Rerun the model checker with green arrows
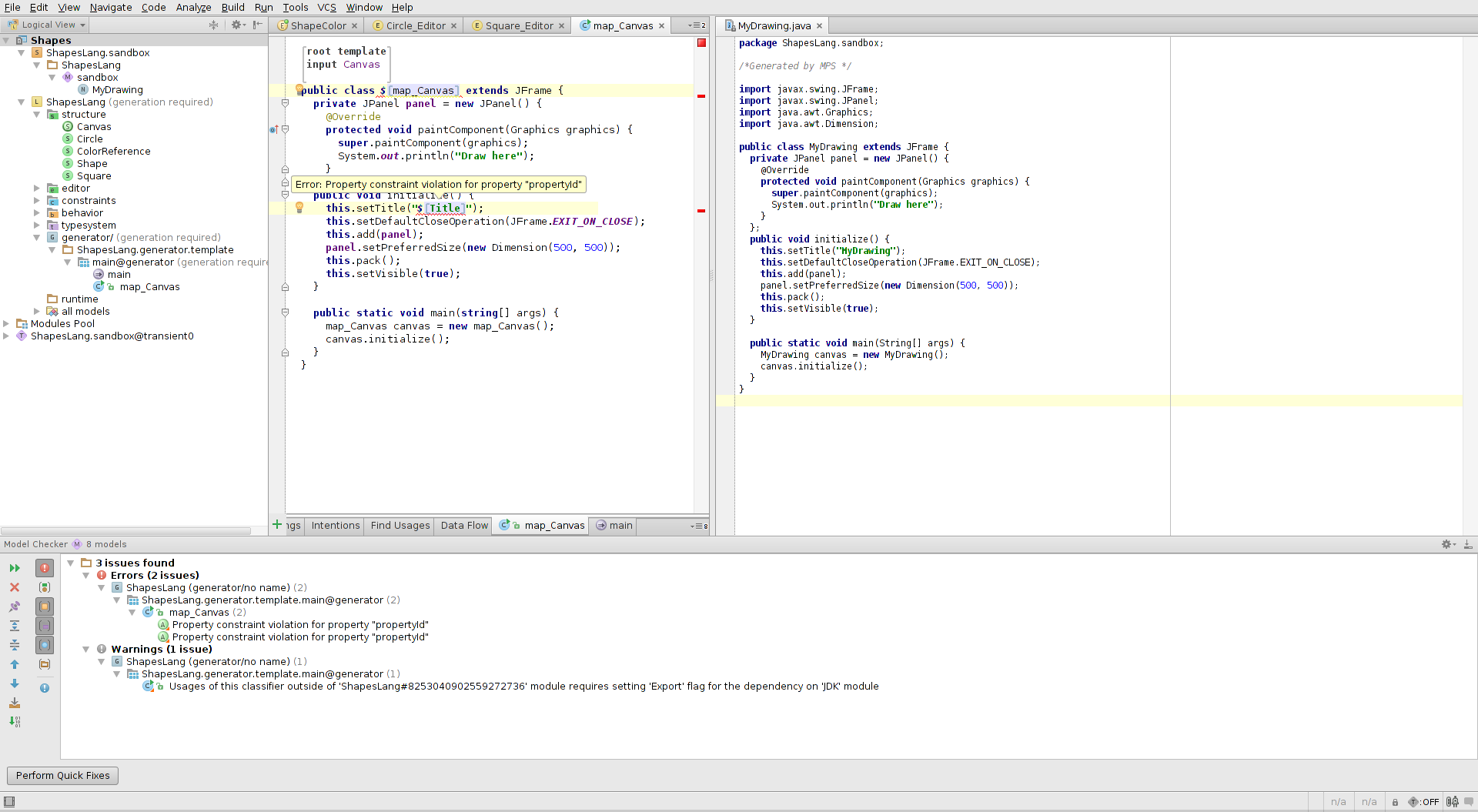The width and height of the screenshot is (1478, 812). (x=15, y=568)
